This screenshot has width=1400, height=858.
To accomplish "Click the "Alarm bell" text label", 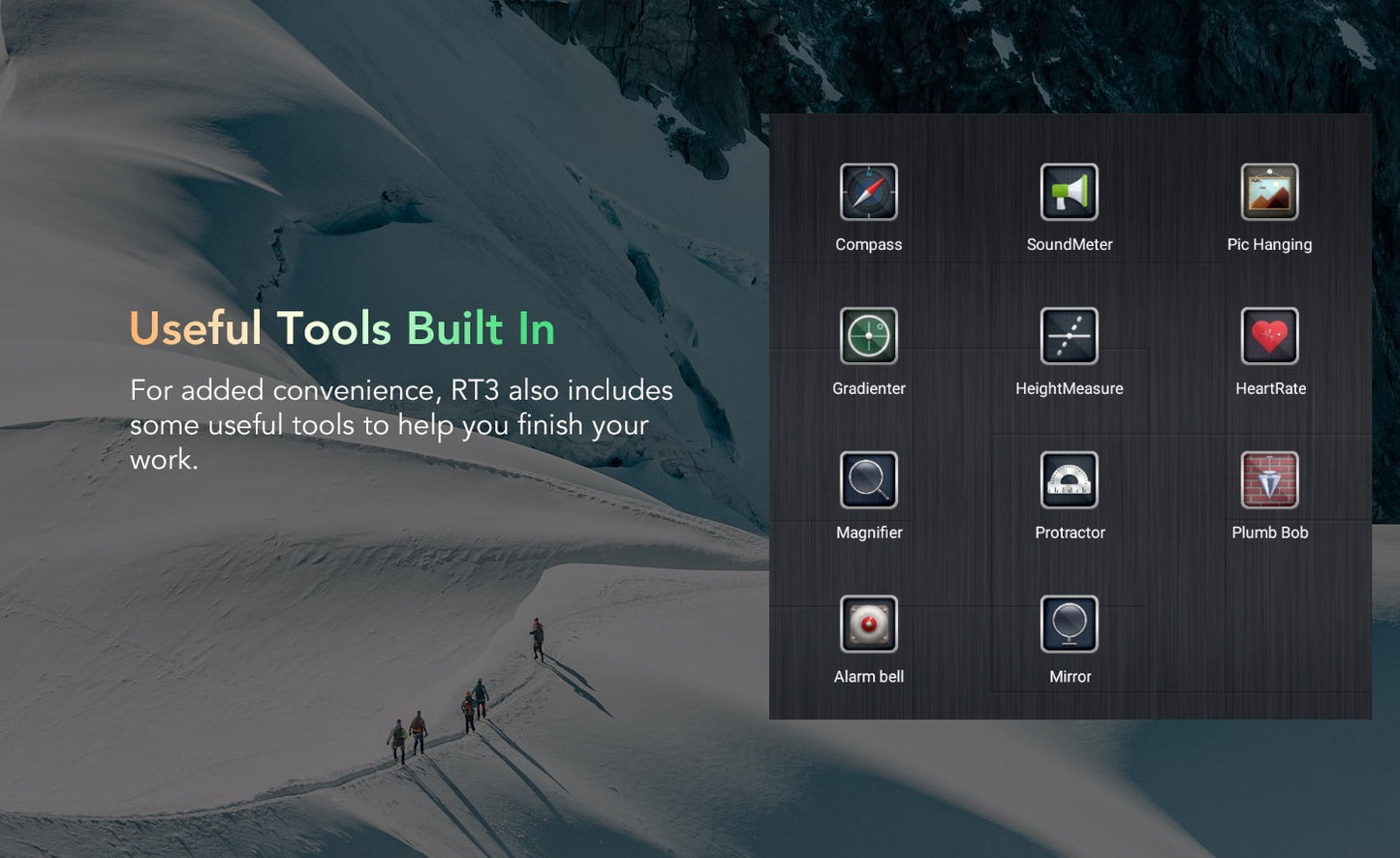I will point(868,677).
